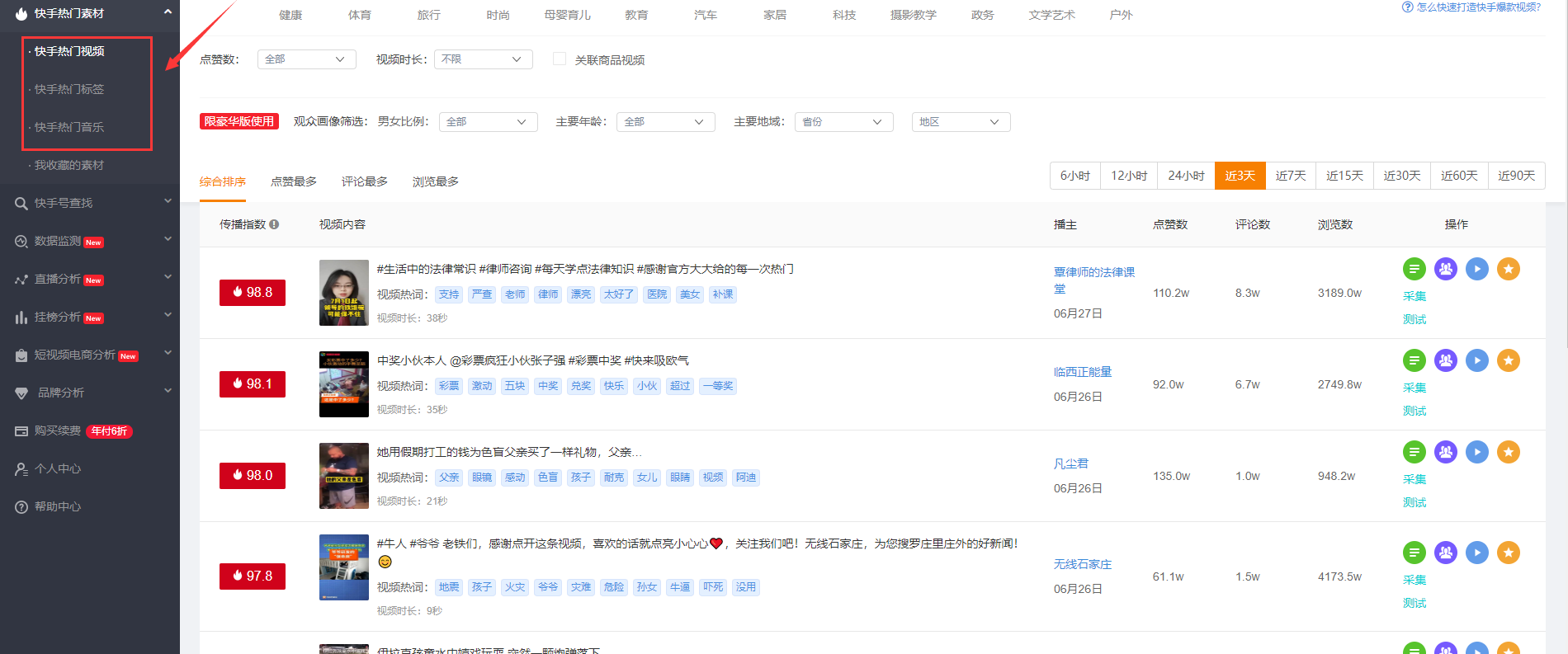Click the 直播分析 sidebar icon

click(21, 280)
